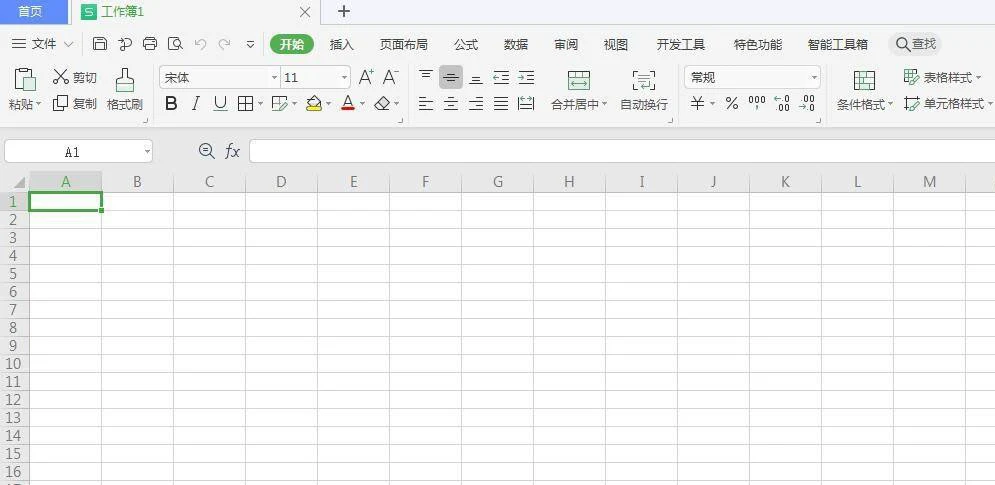The height and width of the screenshot is (485, 995).
Task: Increase decimal places
Action: coord(782,103)
